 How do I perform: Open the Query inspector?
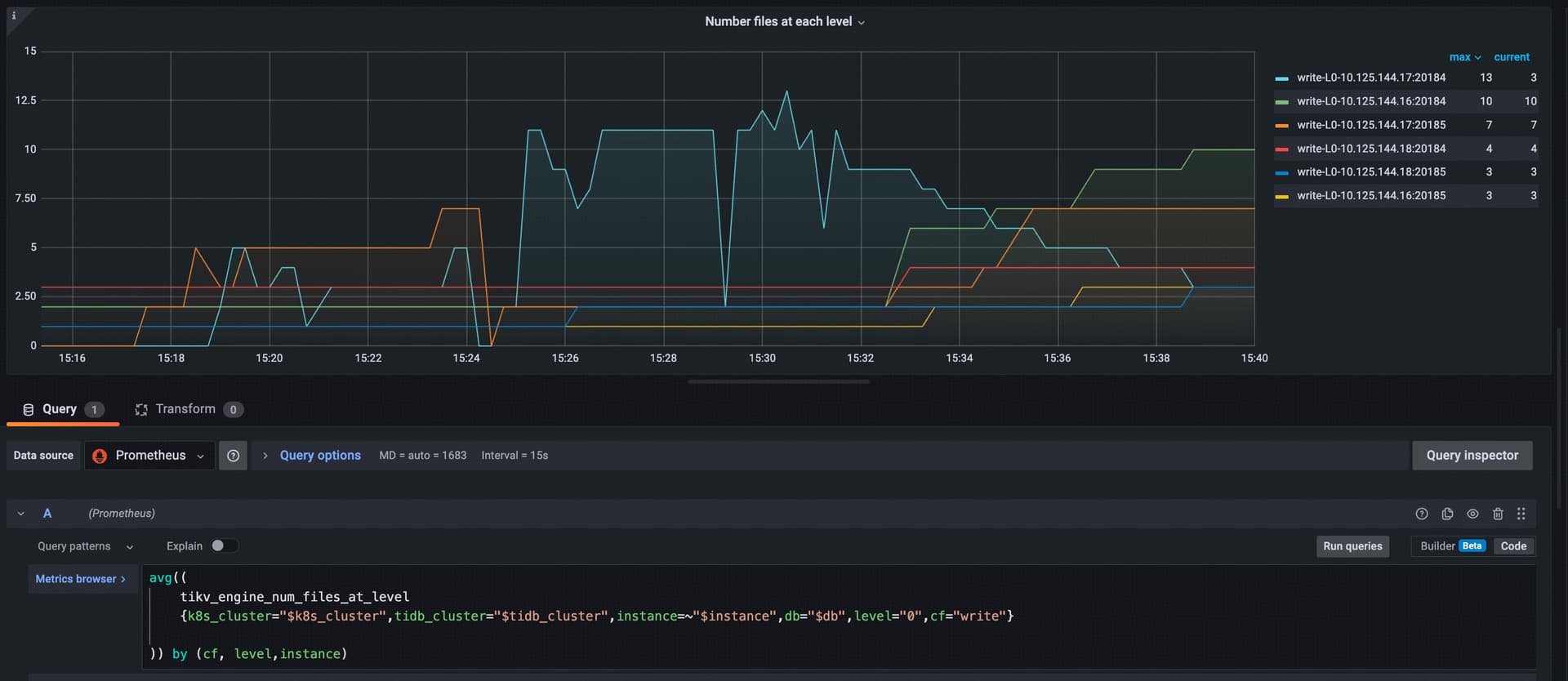pyautogui.click(x=1472, y=456)
